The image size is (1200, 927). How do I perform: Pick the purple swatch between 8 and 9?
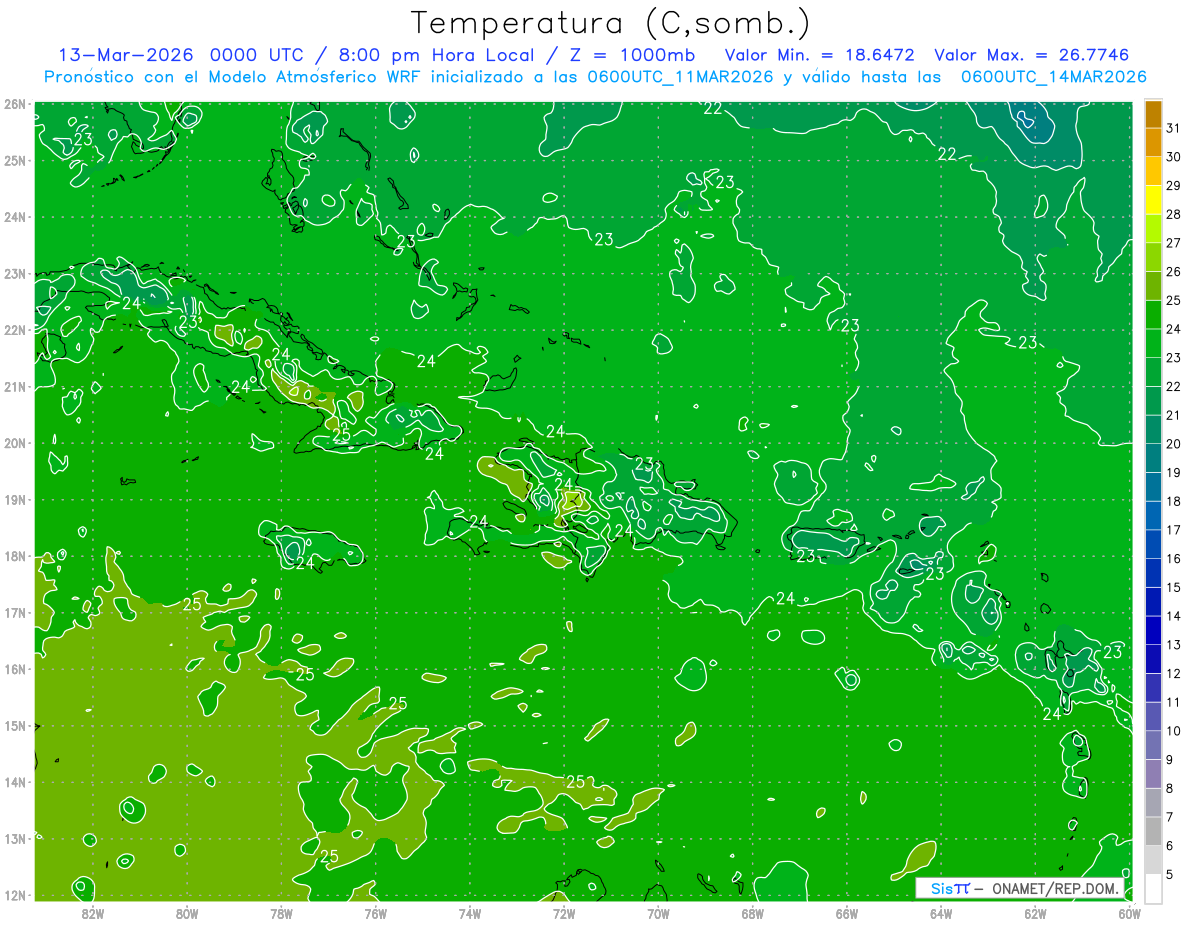1153,775
